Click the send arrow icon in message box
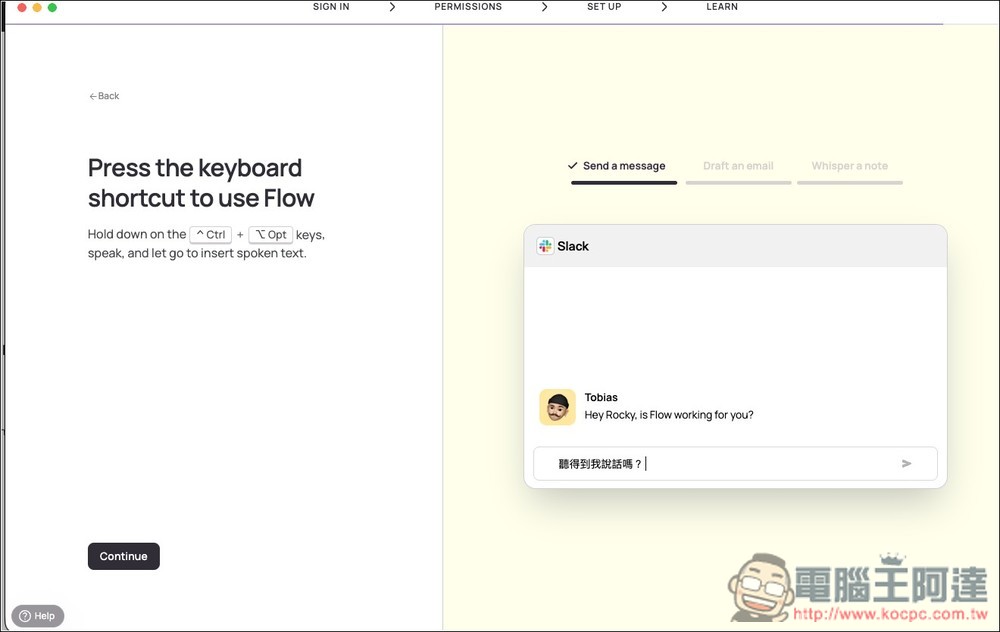The width and height of the screenshot is (1000, 632). coord(906,464)
